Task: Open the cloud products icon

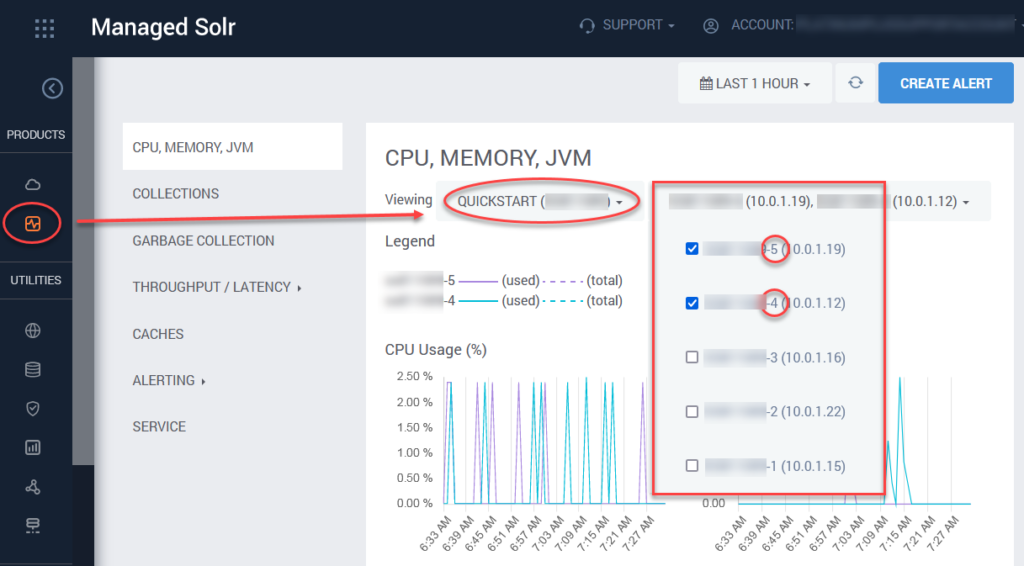Action: (x=33, y=185)
